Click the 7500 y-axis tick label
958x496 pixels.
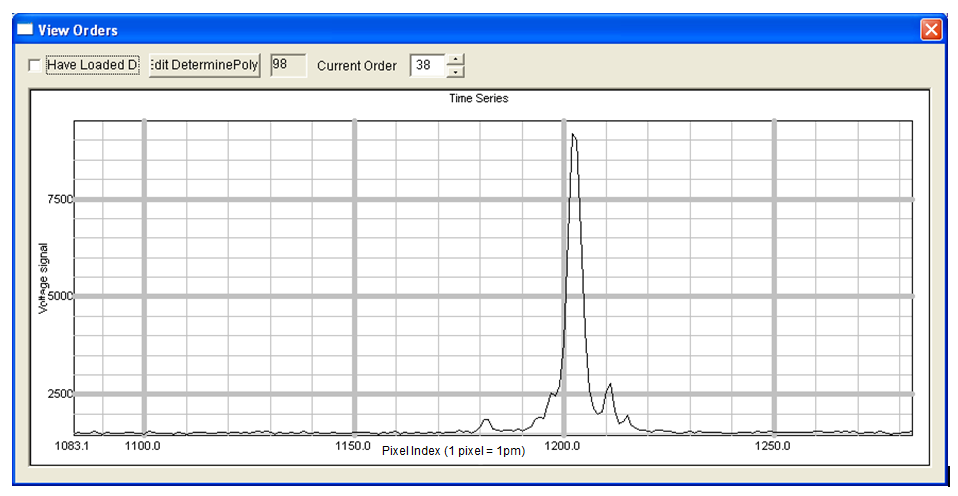(x=59, y=199)
